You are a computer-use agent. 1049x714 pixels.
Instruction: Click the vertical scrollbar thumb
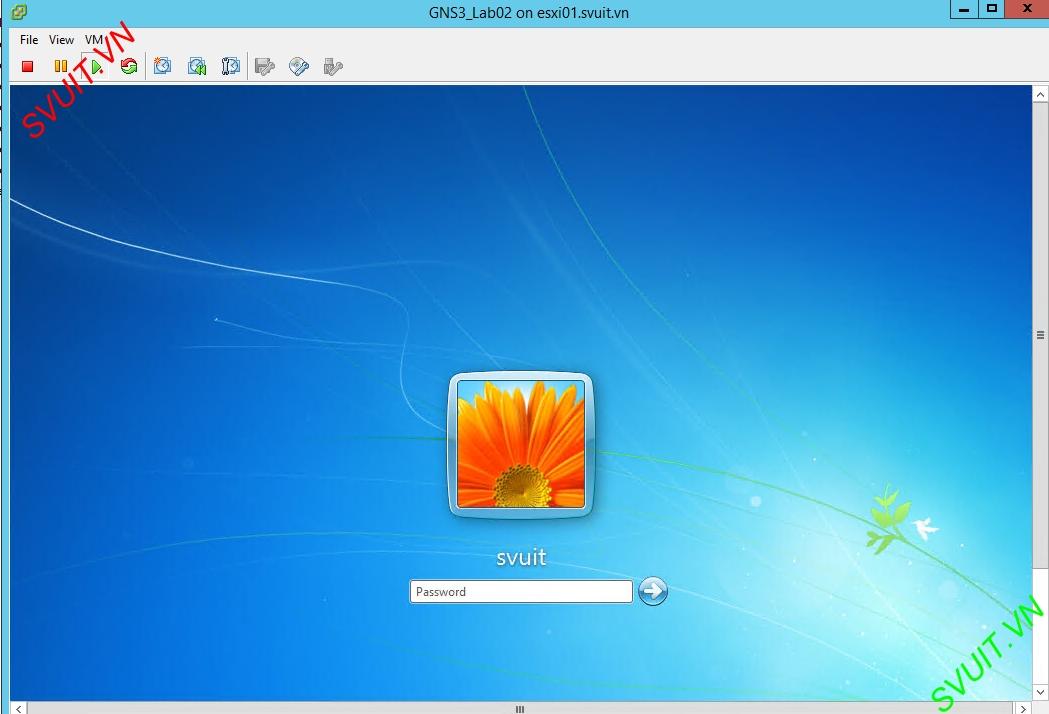click(1040, 335)
